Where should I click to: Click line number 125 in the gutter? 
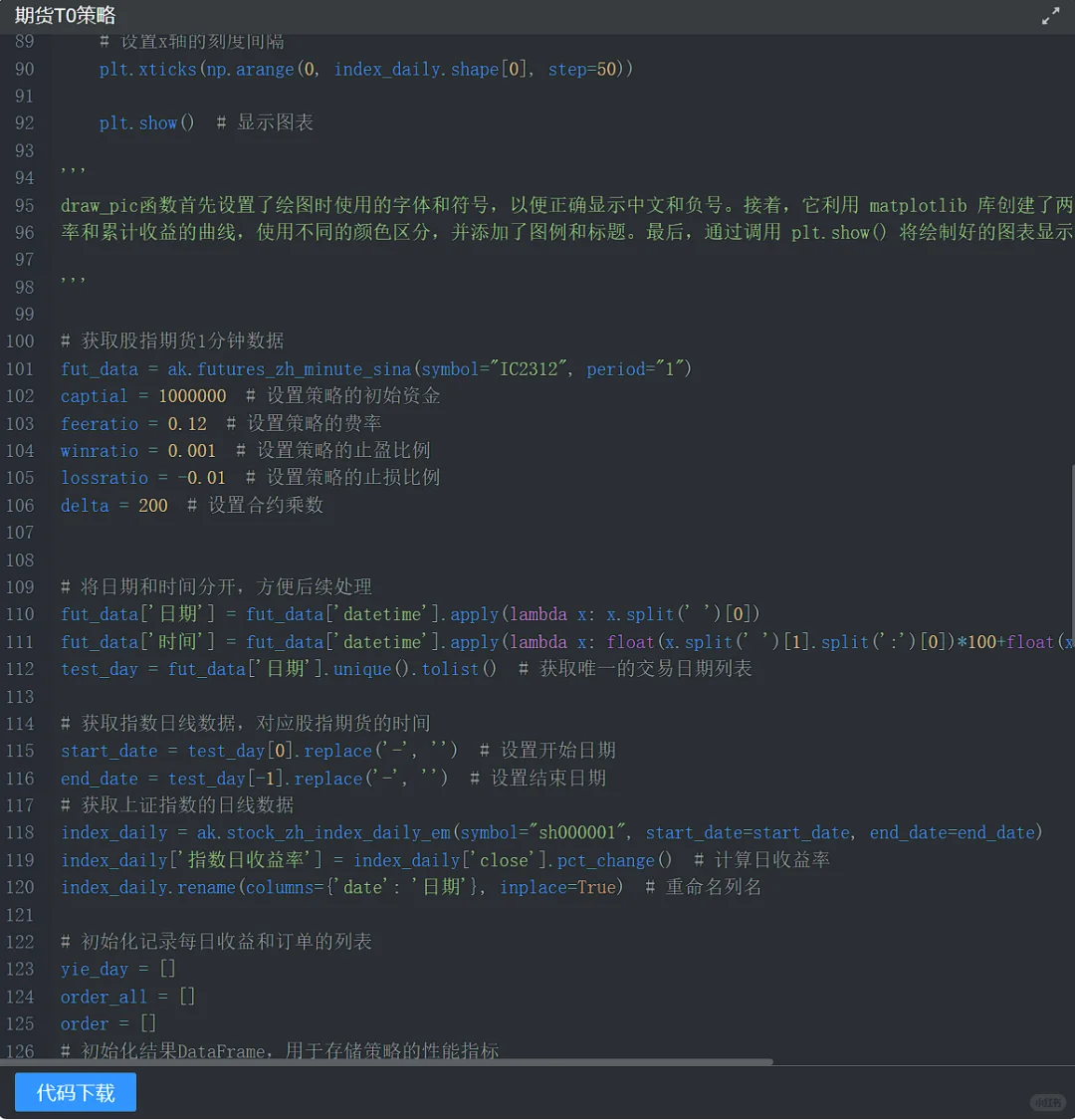[x=20, y=1023]
